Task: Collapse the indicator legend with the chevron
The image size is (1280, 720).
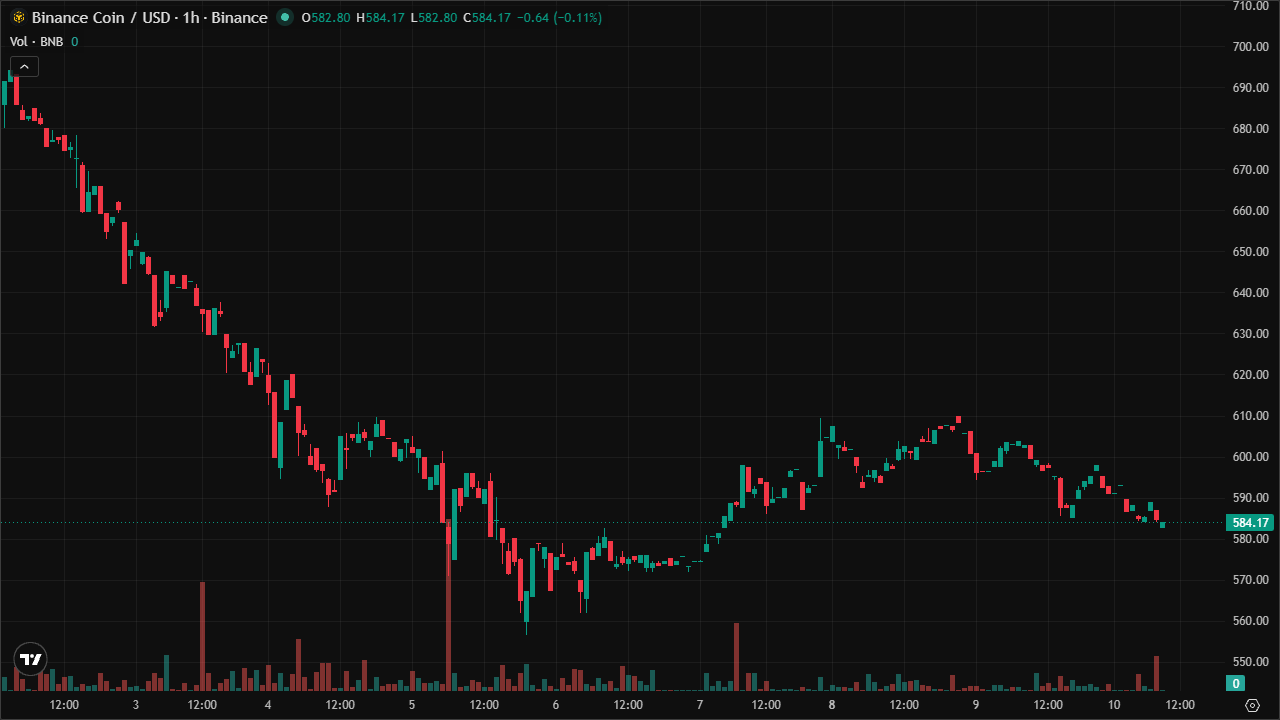Action: click(24, 67)
